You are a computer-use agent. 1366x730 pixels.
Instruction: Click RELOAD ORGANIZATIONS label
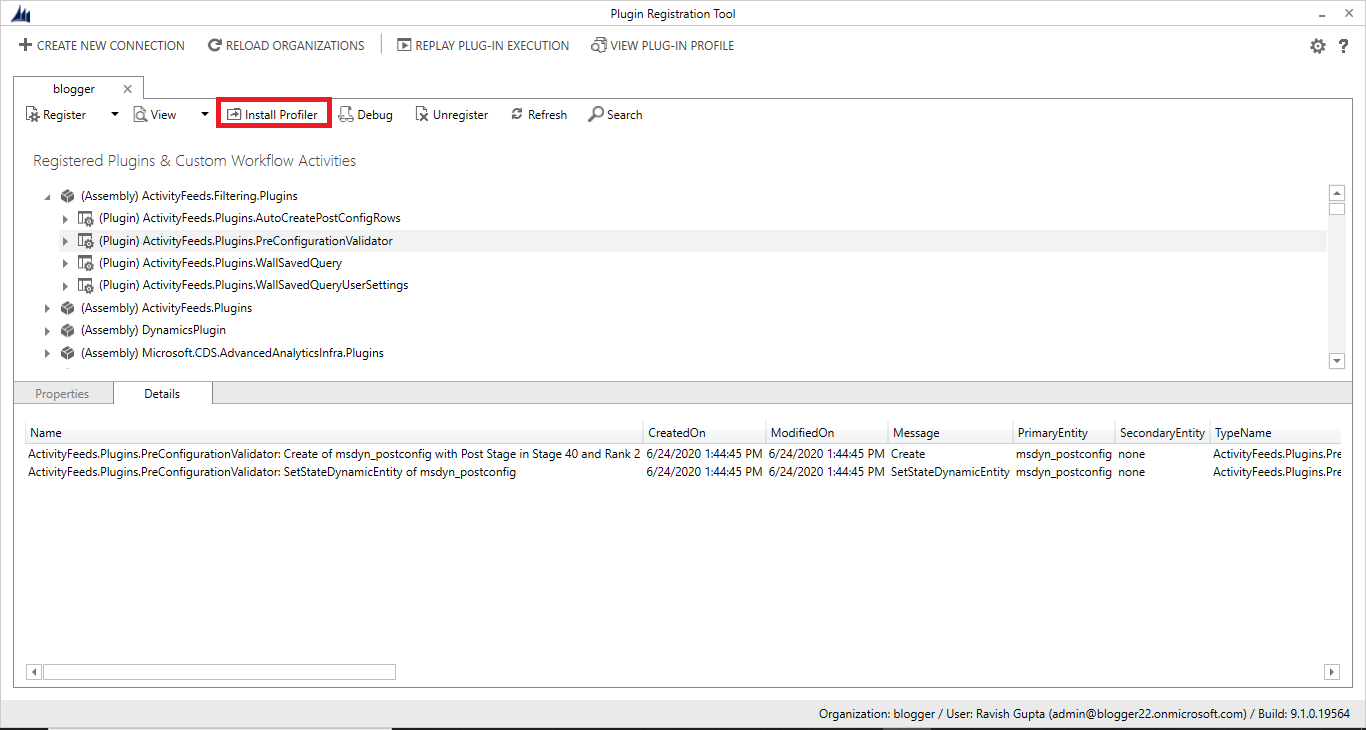(295, 45)
